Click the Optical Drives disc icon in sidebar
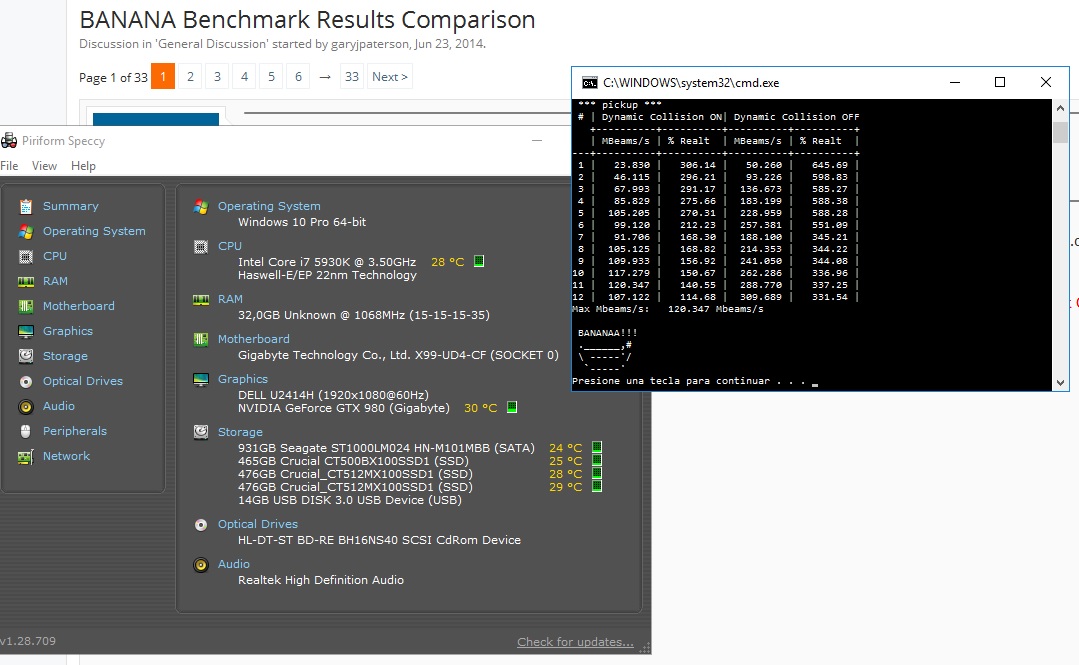 click(25, 381)
